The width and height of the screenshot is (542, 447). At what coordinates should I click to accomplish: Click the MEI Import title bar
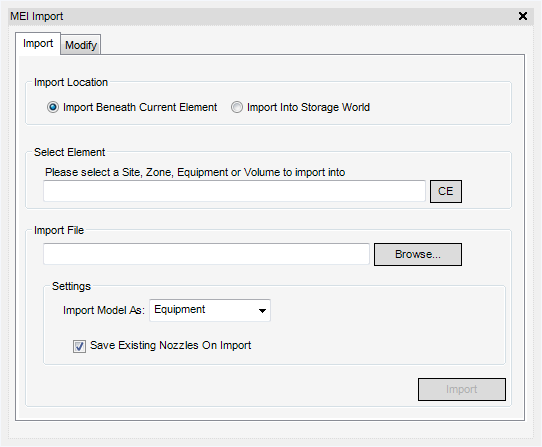pyautogui.click(x=263, y=16)
